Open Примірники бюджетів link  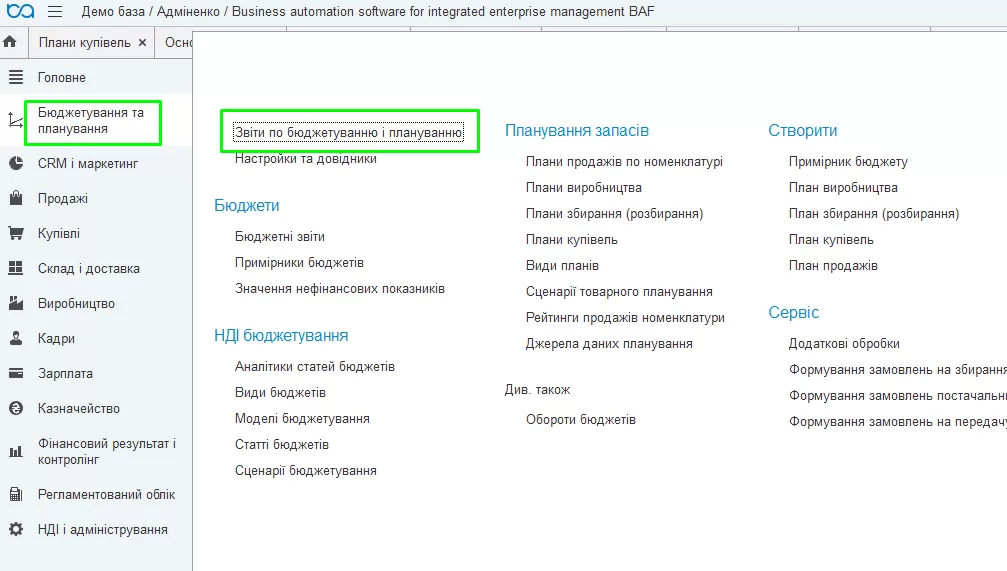299,263
